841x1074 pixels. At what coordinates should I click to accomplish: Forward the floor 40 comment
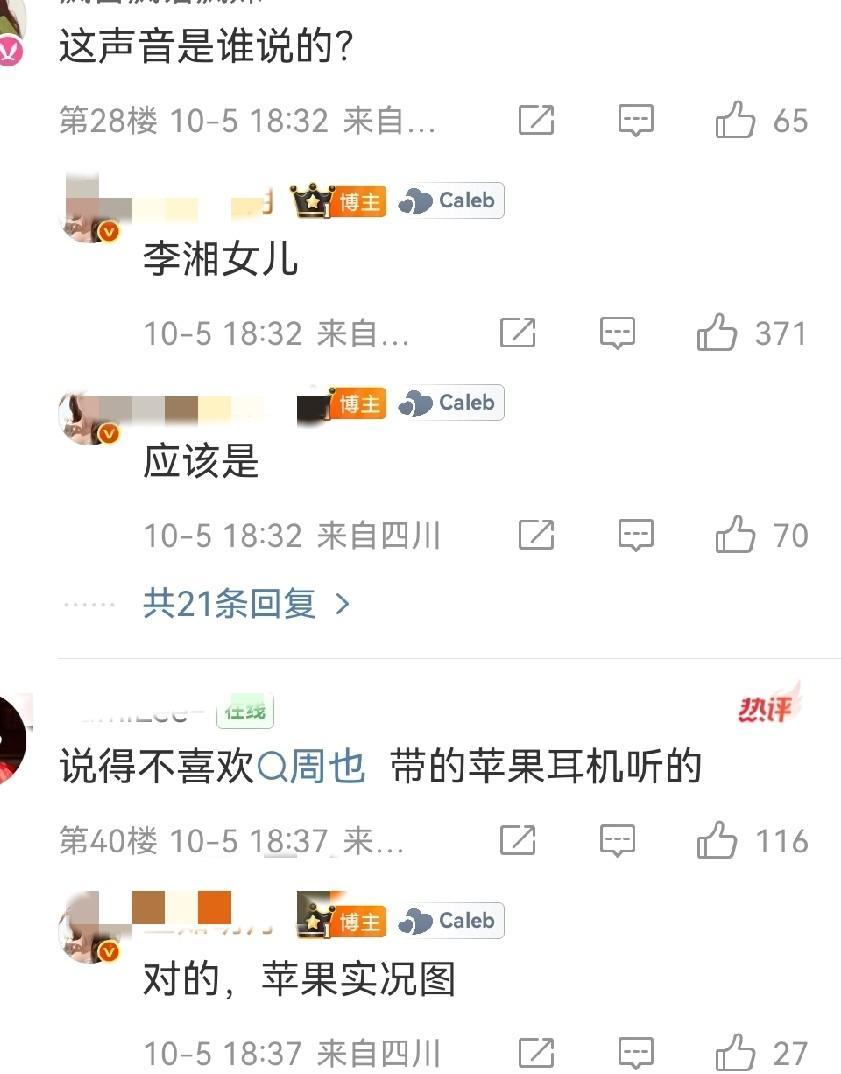[518, 840]
